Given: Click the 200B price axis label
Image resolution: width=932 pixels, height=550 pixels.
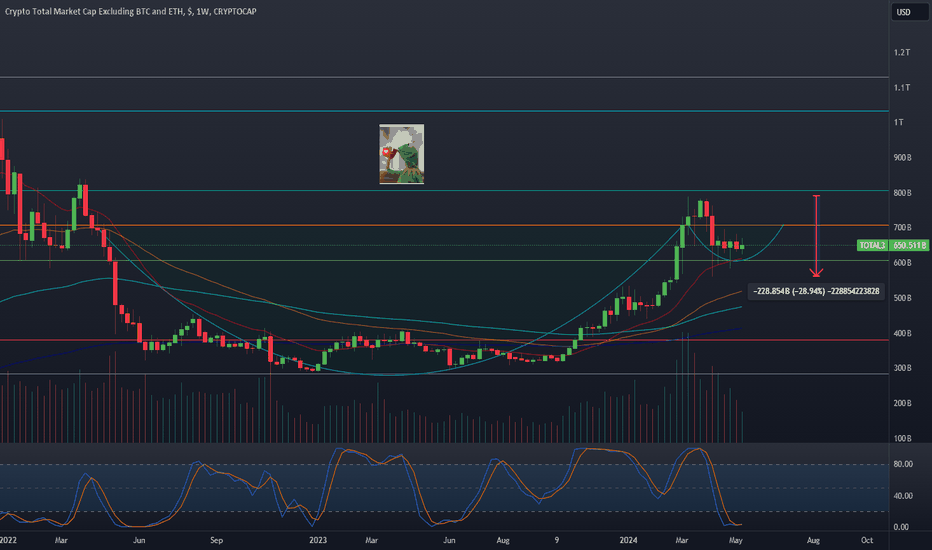Looking at the screenshot, I should click(x=902, y=403).
